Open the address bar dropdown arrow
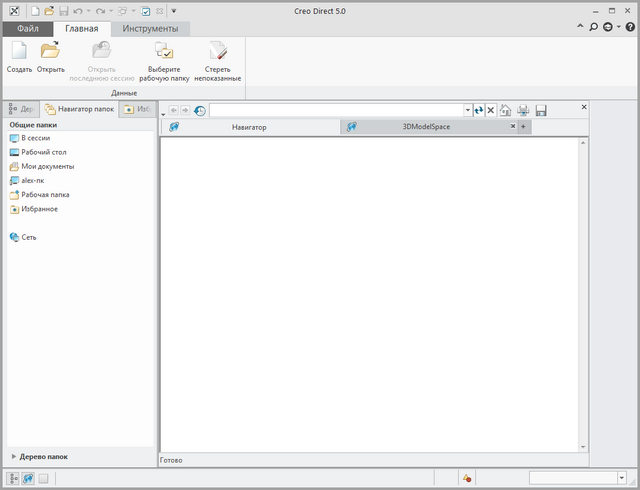Image resolution: width=640 pixels, height=490 pixels. coord(467,110)
